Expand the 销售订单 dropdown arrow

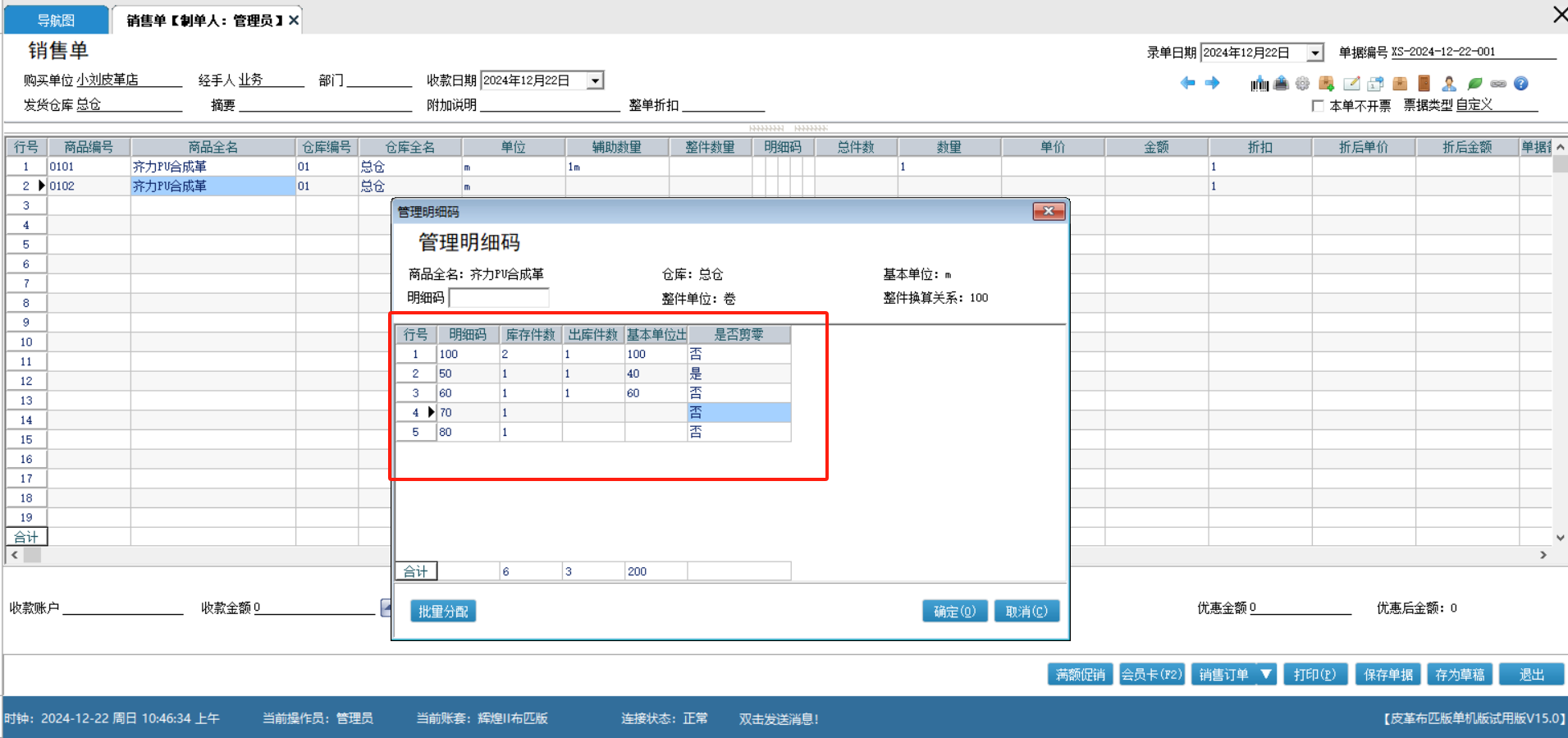pyautogui.click(x=1266, y=674)
